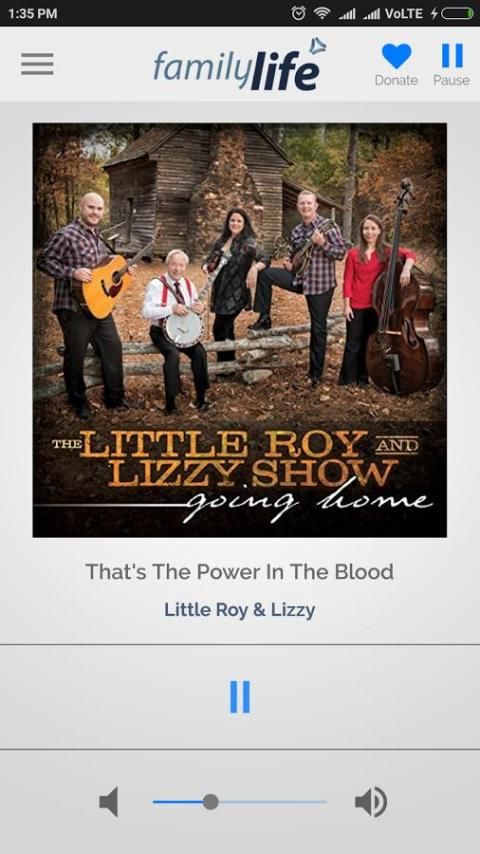Tap the blue Donate heart icon
The height and width of the screenshot is (854, 480).
tap(396, 56)
